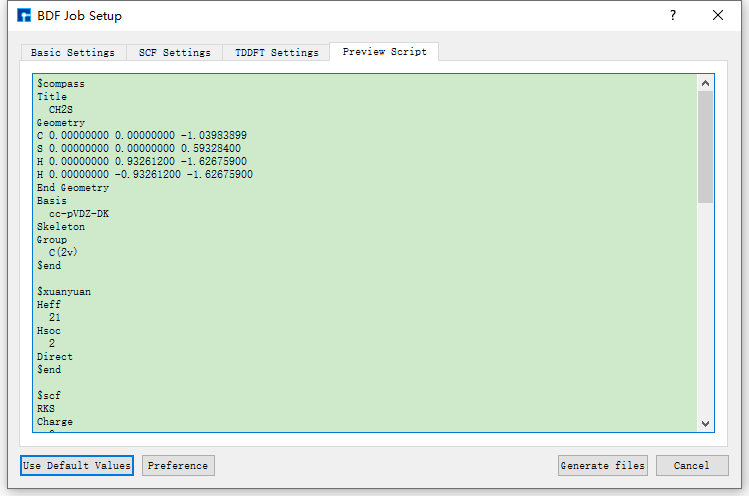This screenshot has width=749, height=496.
Task: Click the cc-pVDZ-DK basis text
Action: coord(79,214)
